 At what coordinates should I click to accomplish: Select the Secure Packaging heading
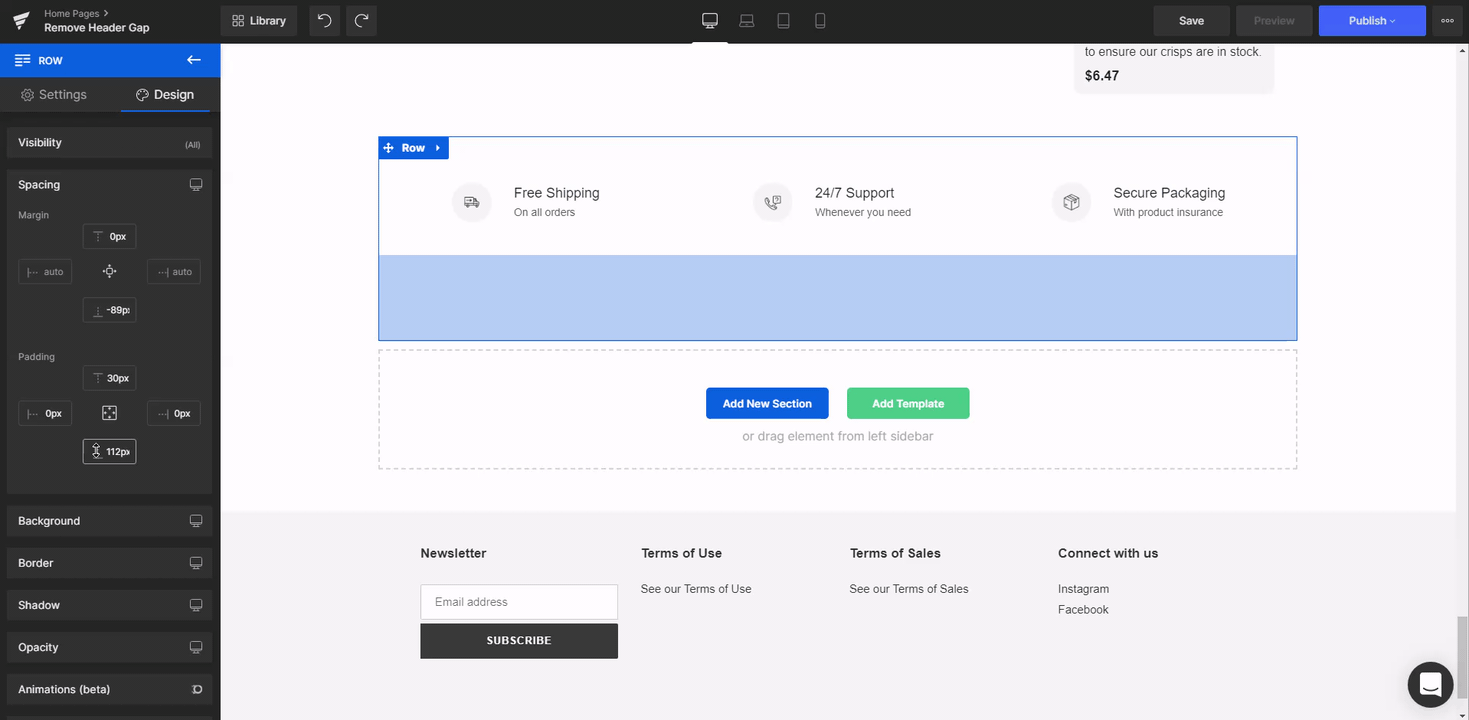1169,193
